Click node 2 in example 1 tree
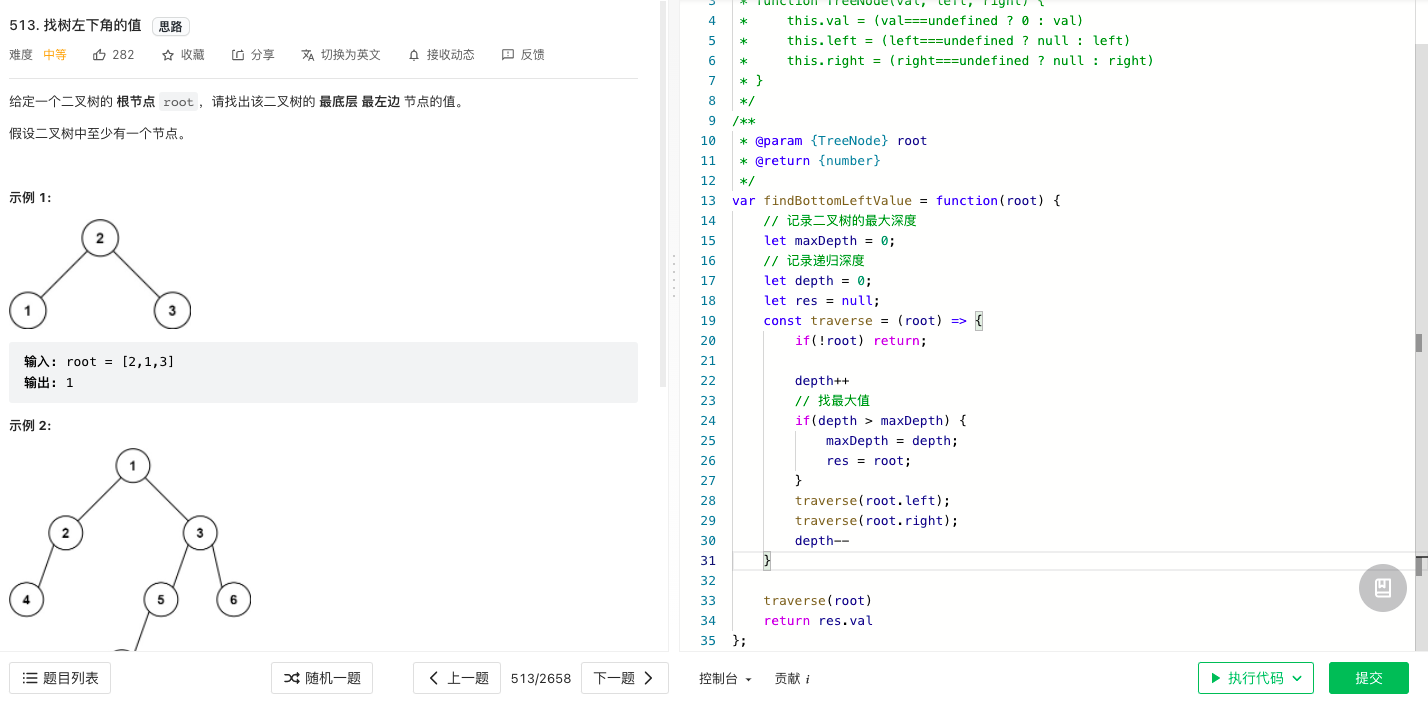The image size is (1428, 703). 100,238
